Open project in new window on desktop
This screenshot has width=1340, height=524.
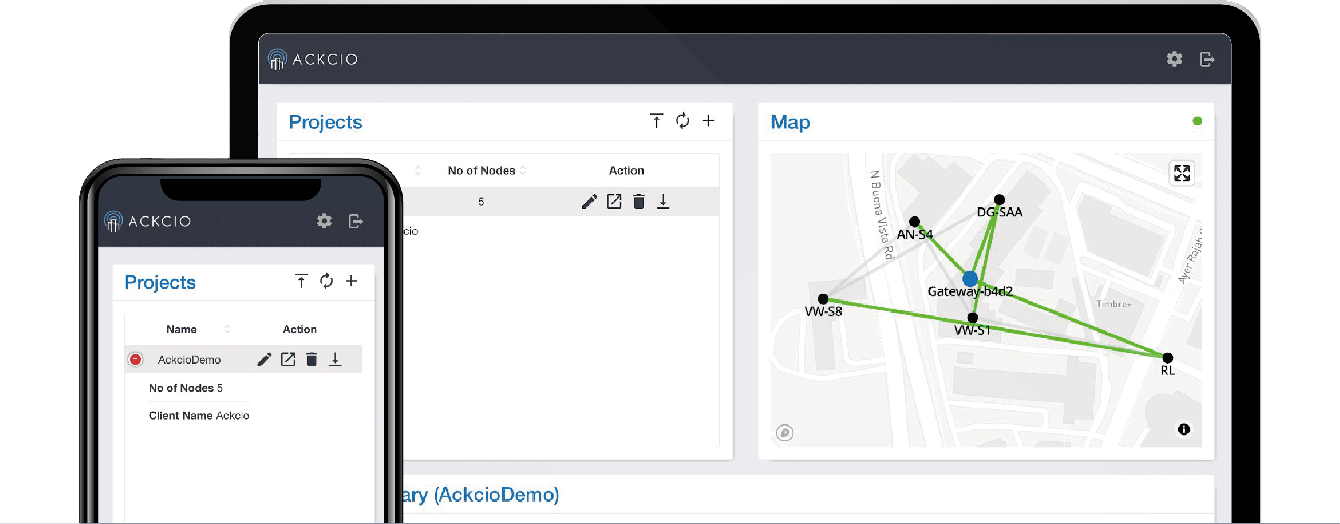(614, 202)
